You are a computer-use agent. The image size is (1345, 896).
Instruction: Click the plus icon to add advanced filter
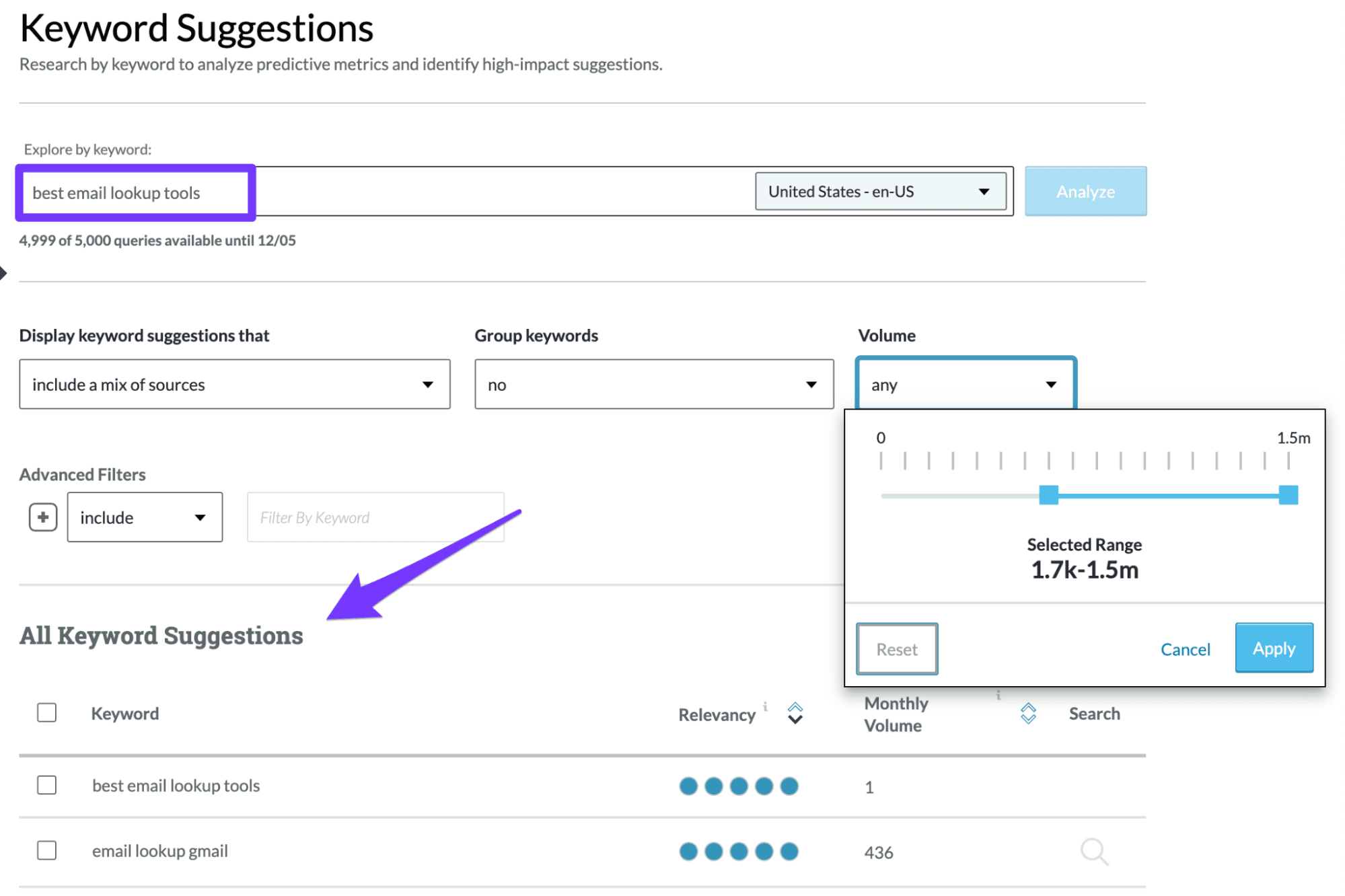(42, 517)
